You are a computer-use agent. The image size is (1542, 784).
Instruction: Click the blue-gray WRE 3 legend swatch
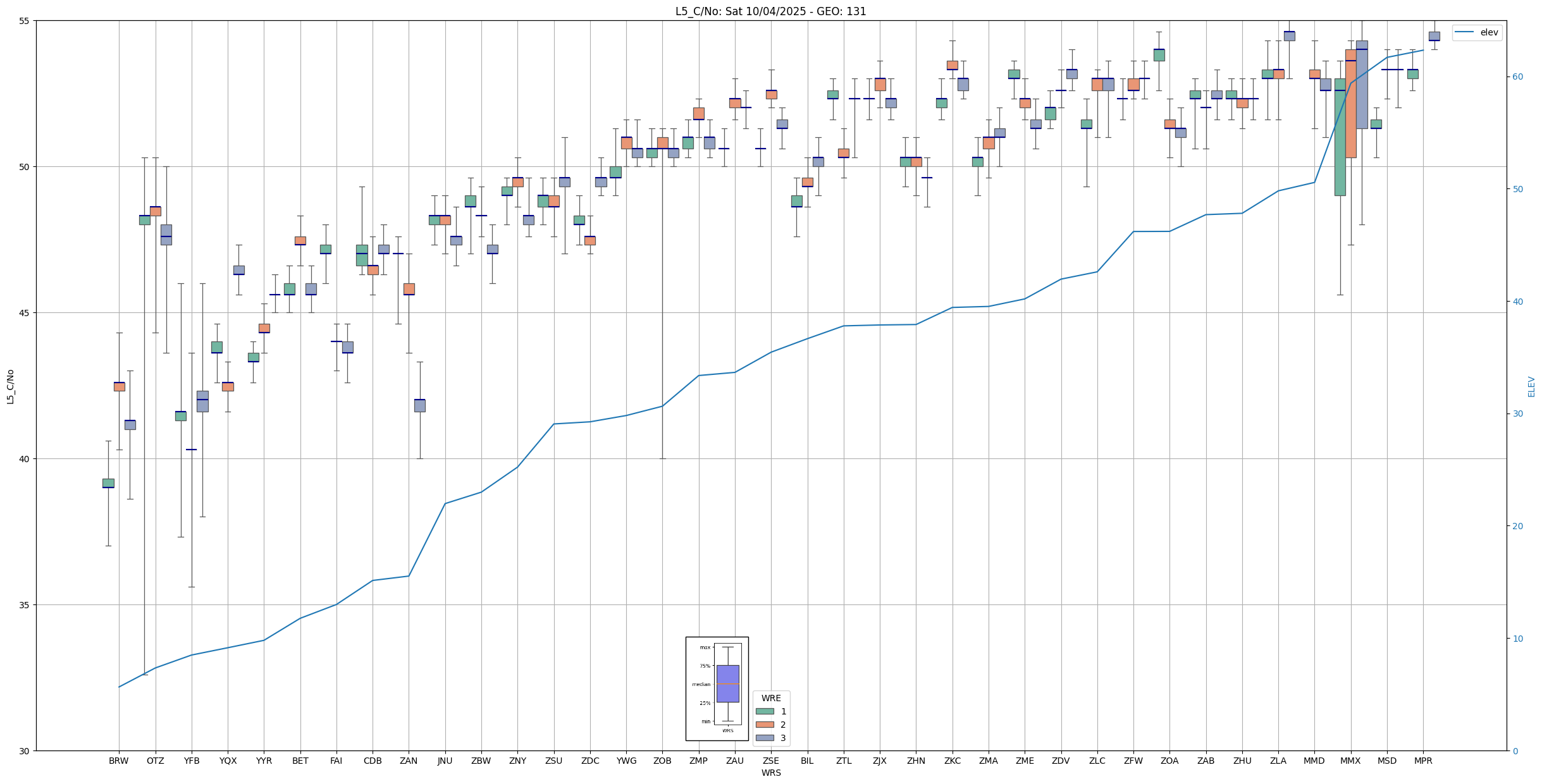pyautogui.click(x=765, y=738)
